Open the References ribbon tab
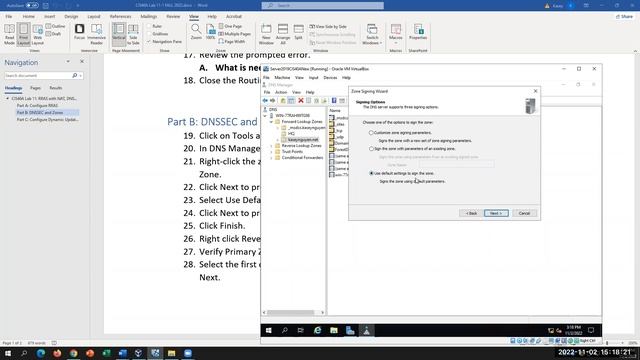The height and width of the screenshot is (360, 640). (120, 16)
